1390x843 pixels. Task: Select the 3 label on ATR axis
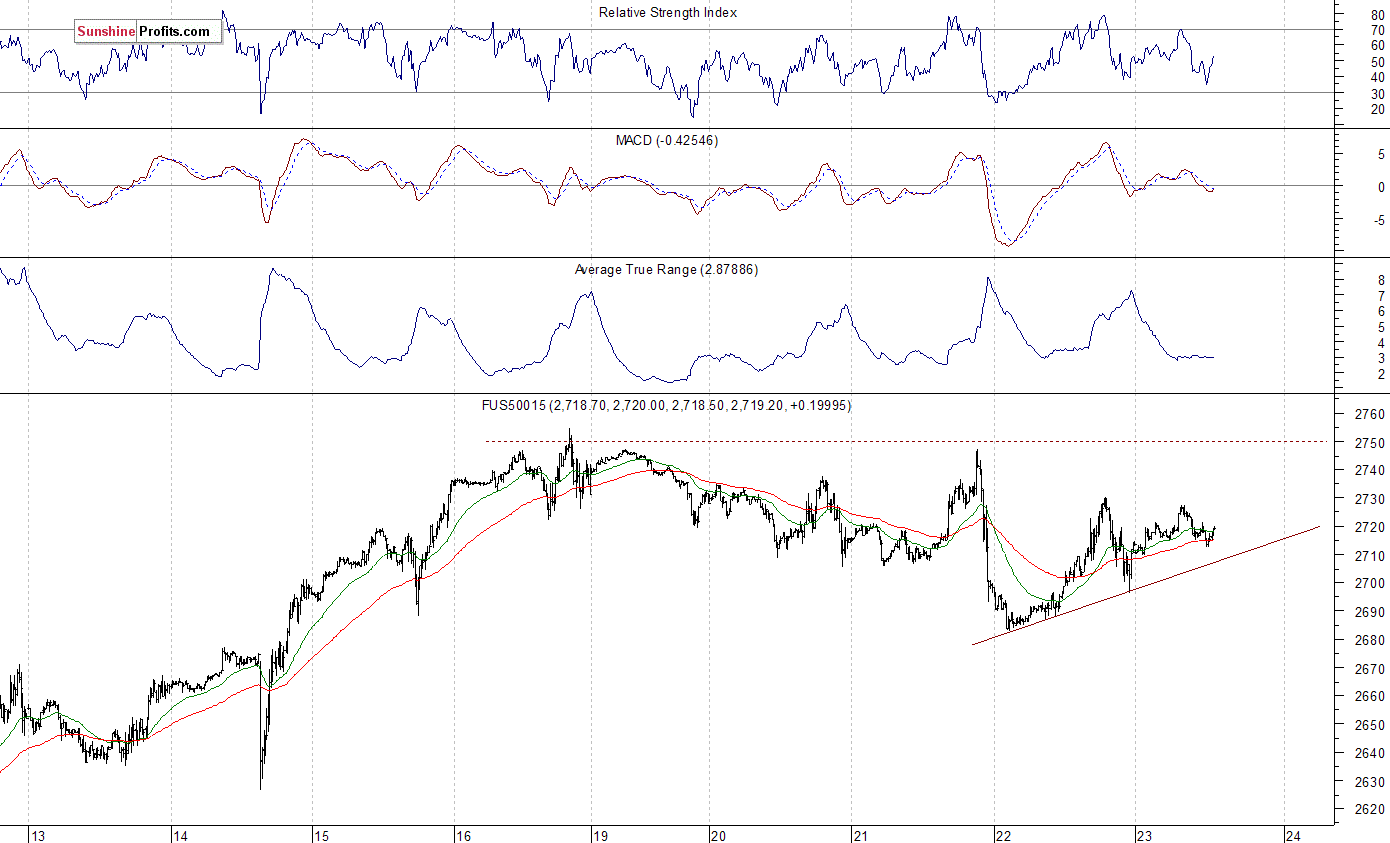click(1381, 358)
